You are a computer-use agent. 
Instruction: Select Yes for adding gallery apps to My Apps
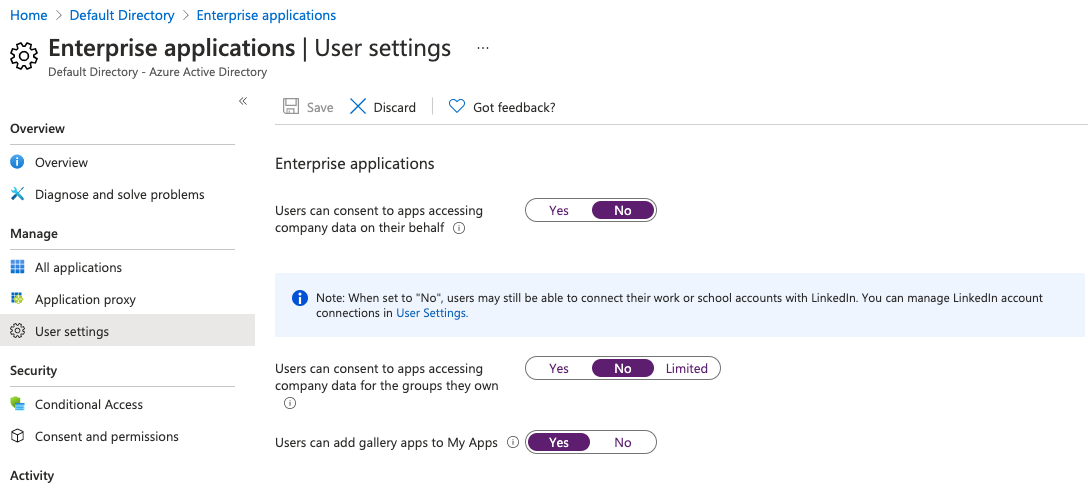coord(559,442)
